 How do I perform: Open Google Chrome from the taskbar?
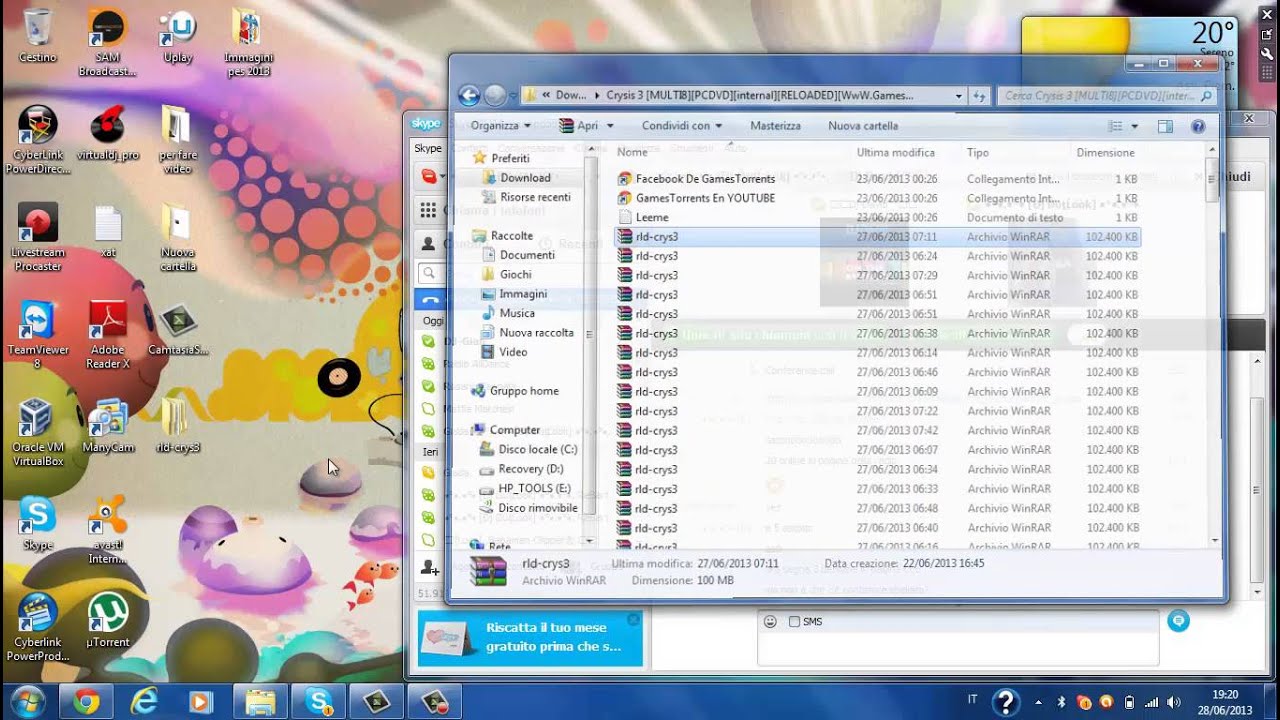tap(86, 702)
